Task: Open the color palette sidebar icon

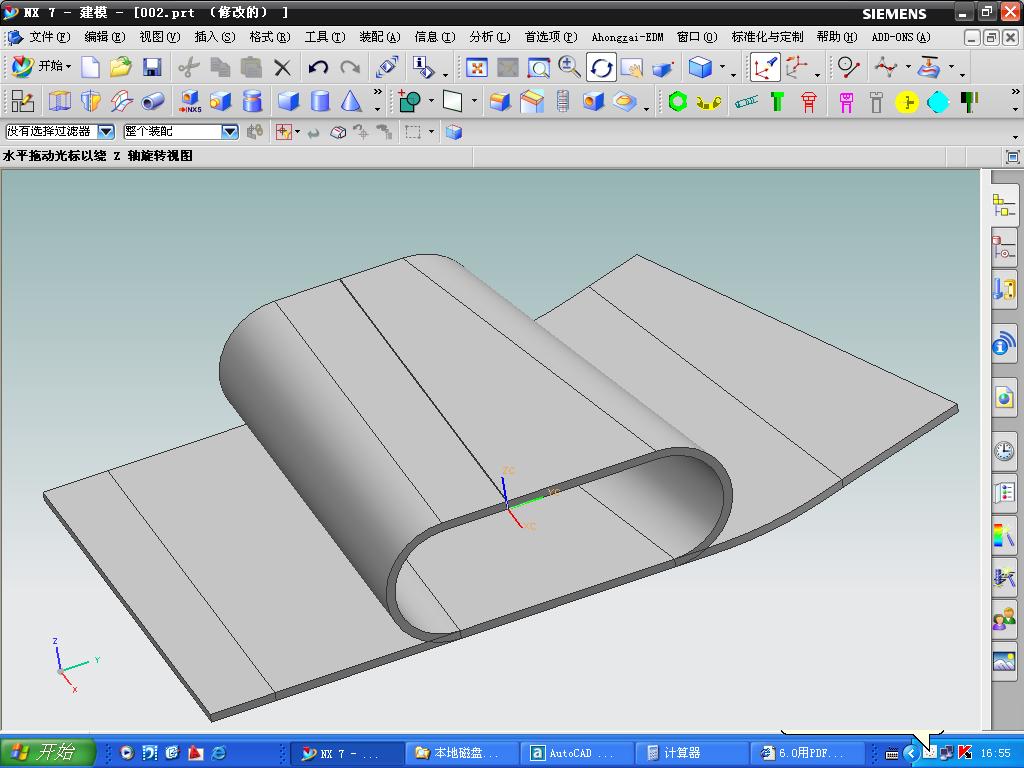Action: tap(1003, 535)
